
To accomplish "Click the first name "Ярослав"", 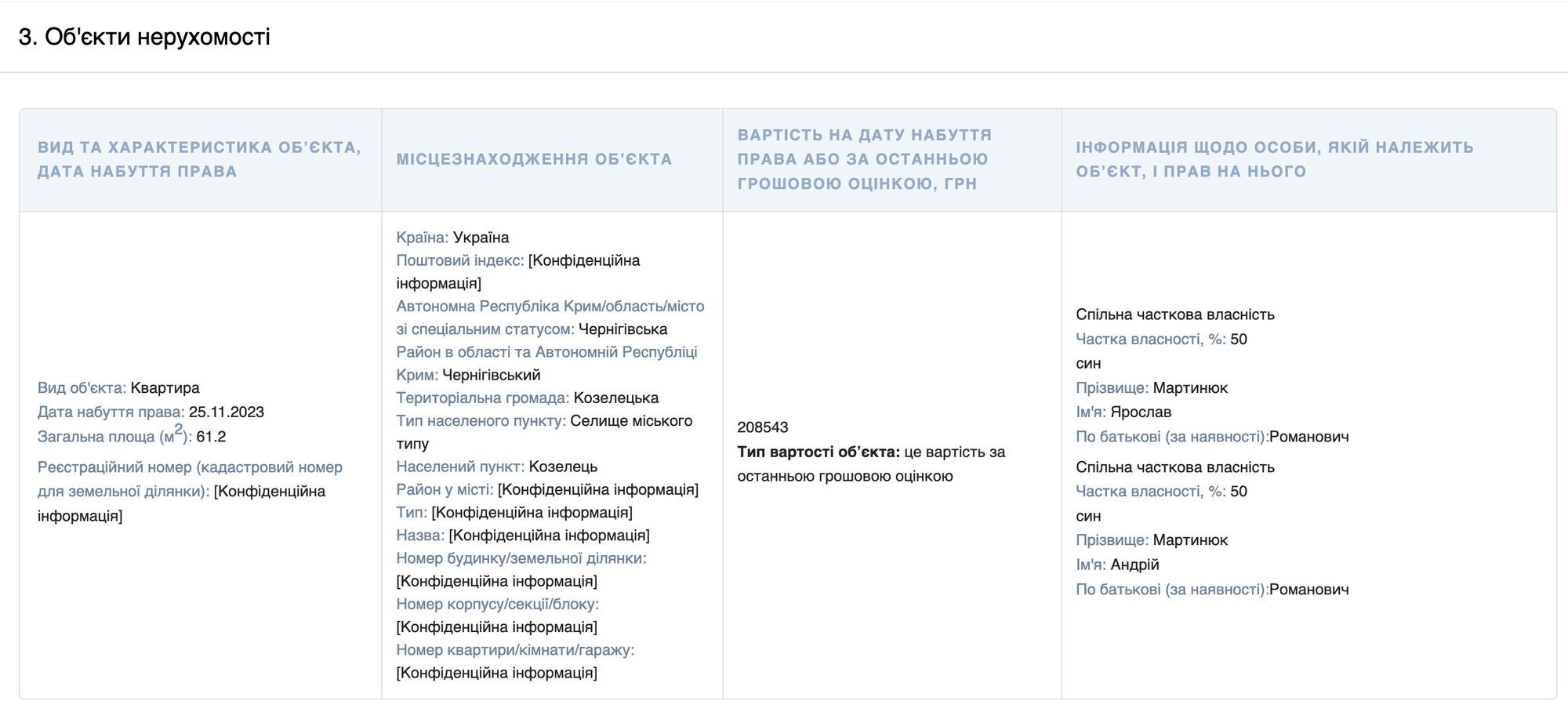I will tap(1141, 412).
